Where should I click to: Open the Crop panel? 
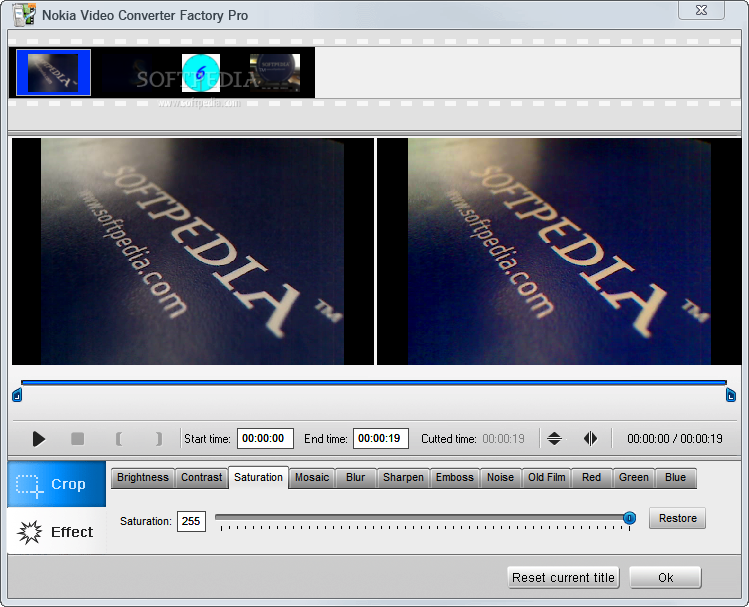click(56, 484)
